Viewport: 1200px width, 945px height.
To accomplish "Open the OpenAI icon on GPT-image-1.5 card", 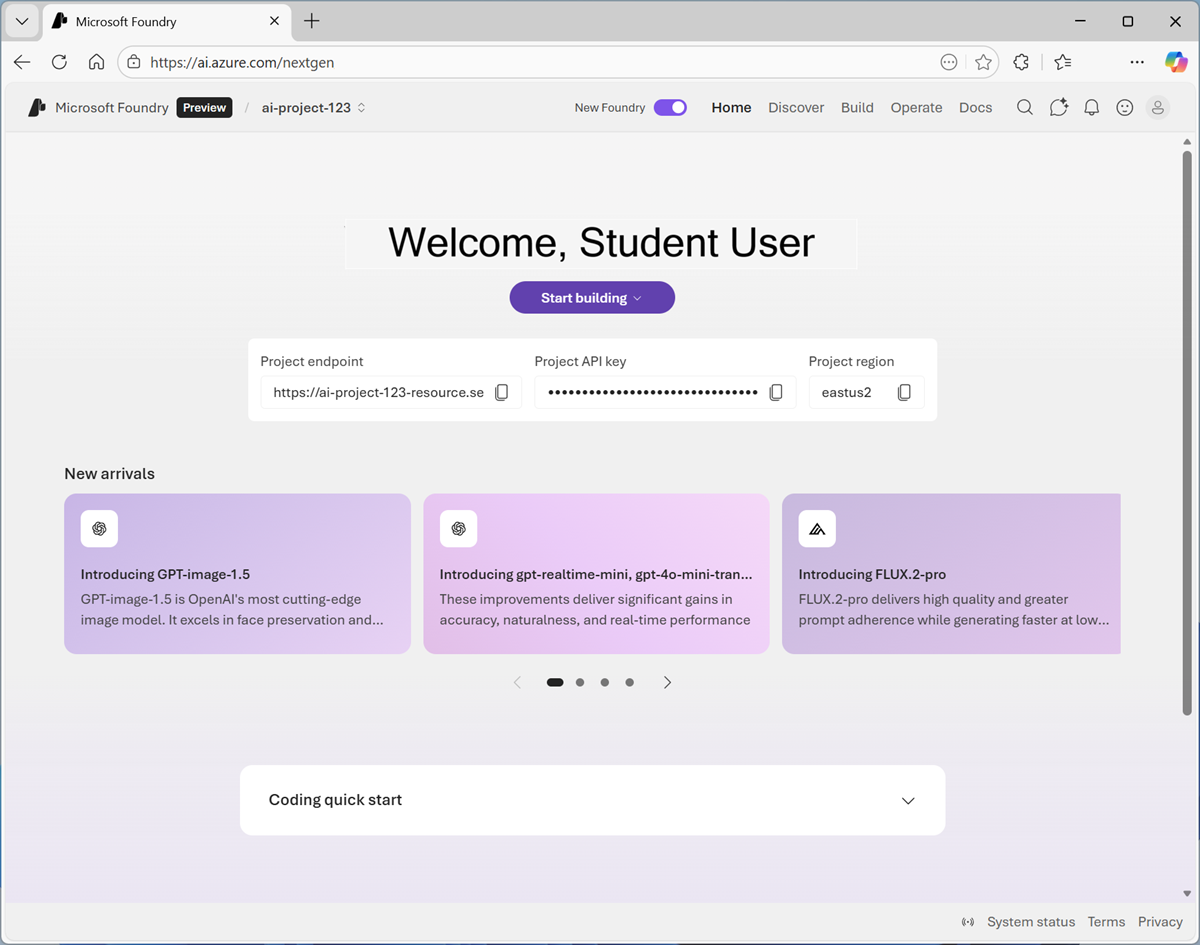I will [x=99, y=528].
